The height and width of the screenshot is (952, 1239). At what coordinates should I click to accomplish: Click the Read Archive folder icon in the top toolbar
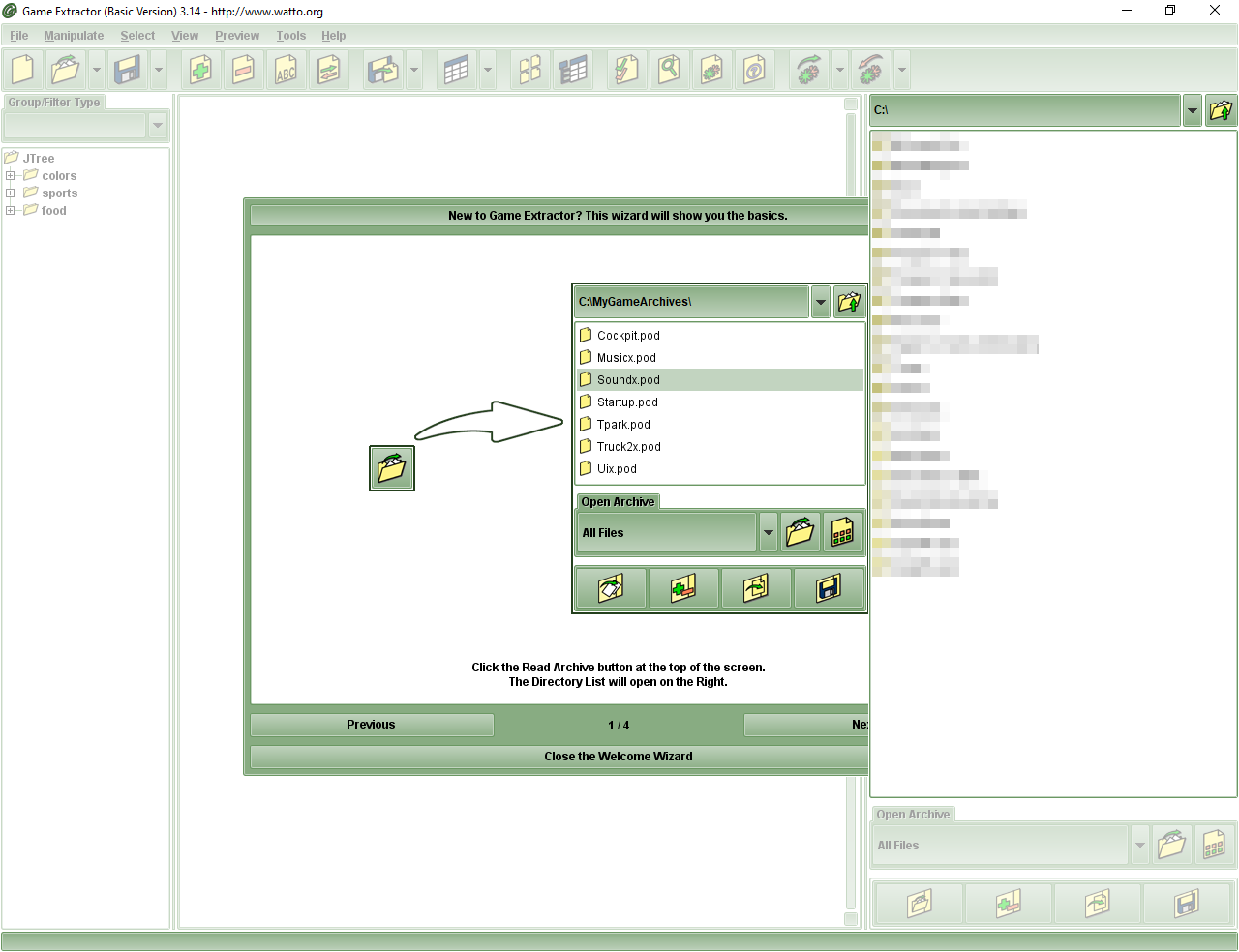tap(66, 70)
